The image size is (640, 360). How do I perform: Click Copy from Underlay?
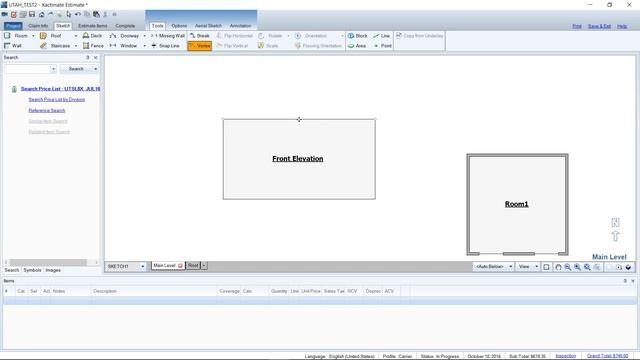pos(420,36)
